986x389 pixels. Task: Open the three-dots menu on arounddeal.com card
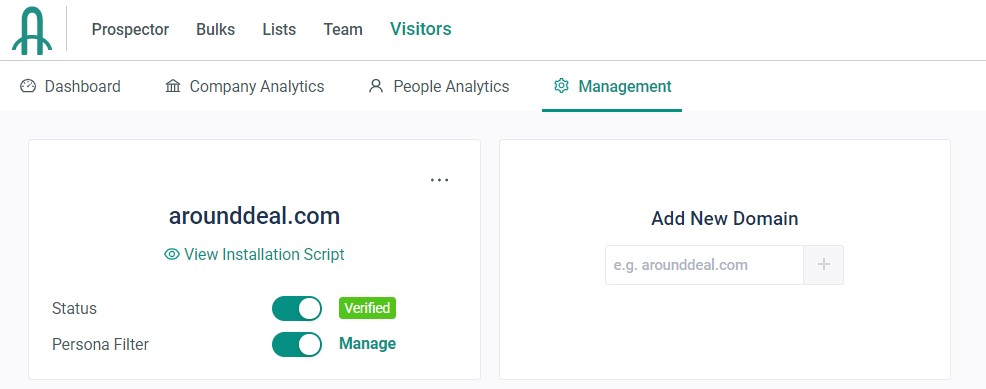(440, 180)
